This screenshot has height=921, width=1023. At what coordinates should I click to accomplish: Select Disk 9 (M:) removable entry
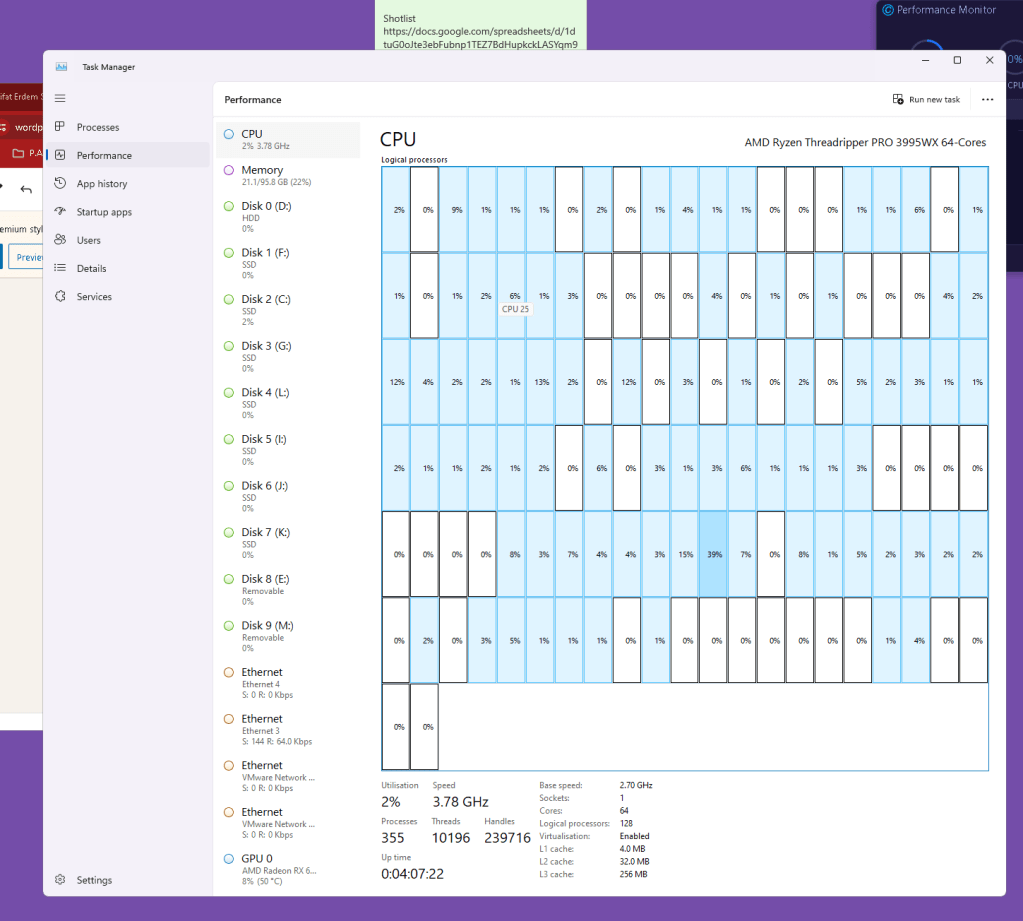click(x=288, y=636)
